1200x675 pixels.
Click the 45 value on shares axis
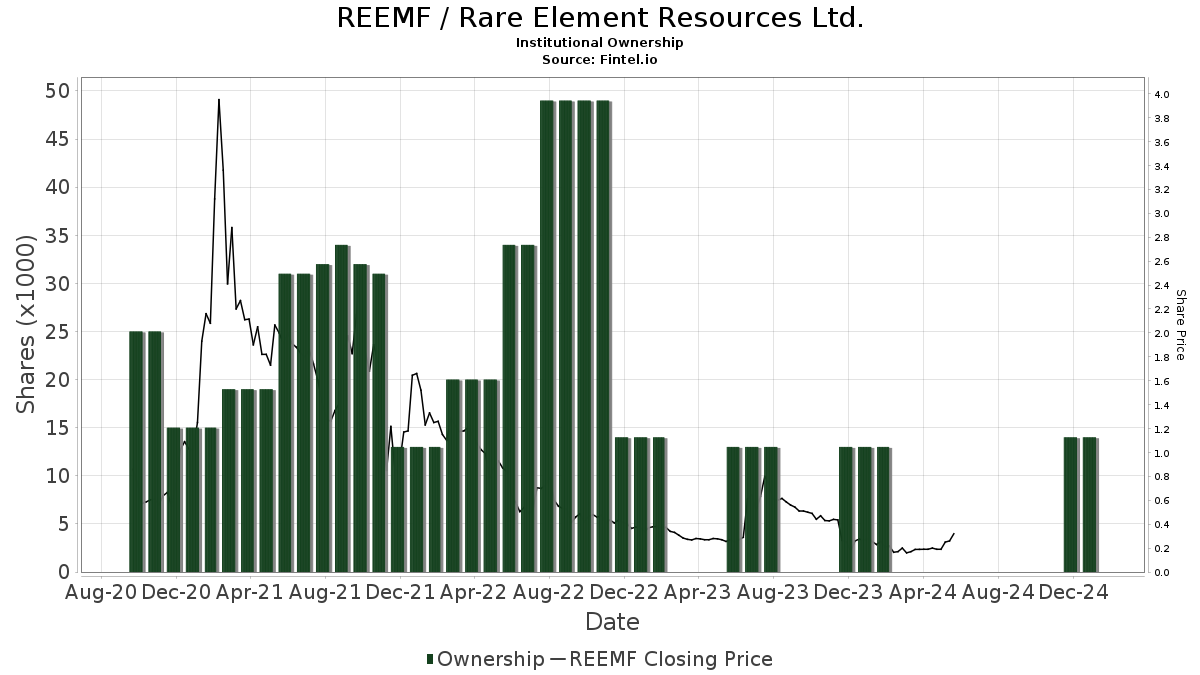[x=58, y=139]
